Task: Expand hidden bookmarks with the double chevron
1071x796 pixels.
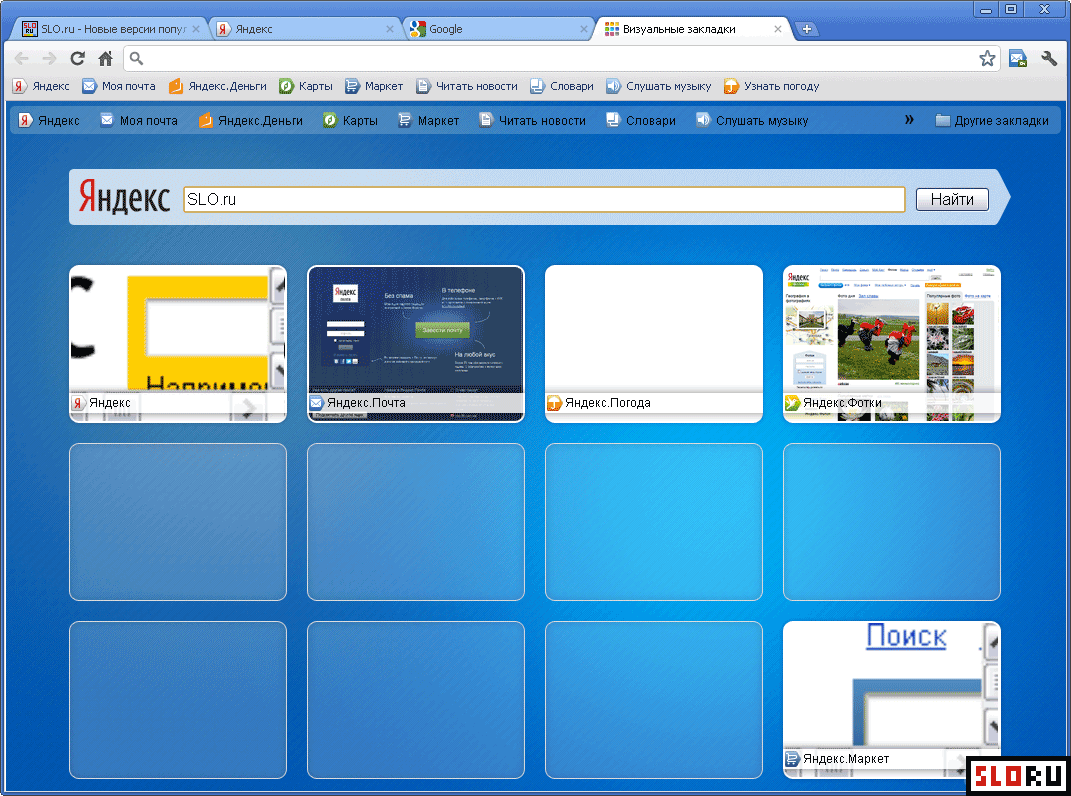Action: pyautogui.click(x=909, y=120)
